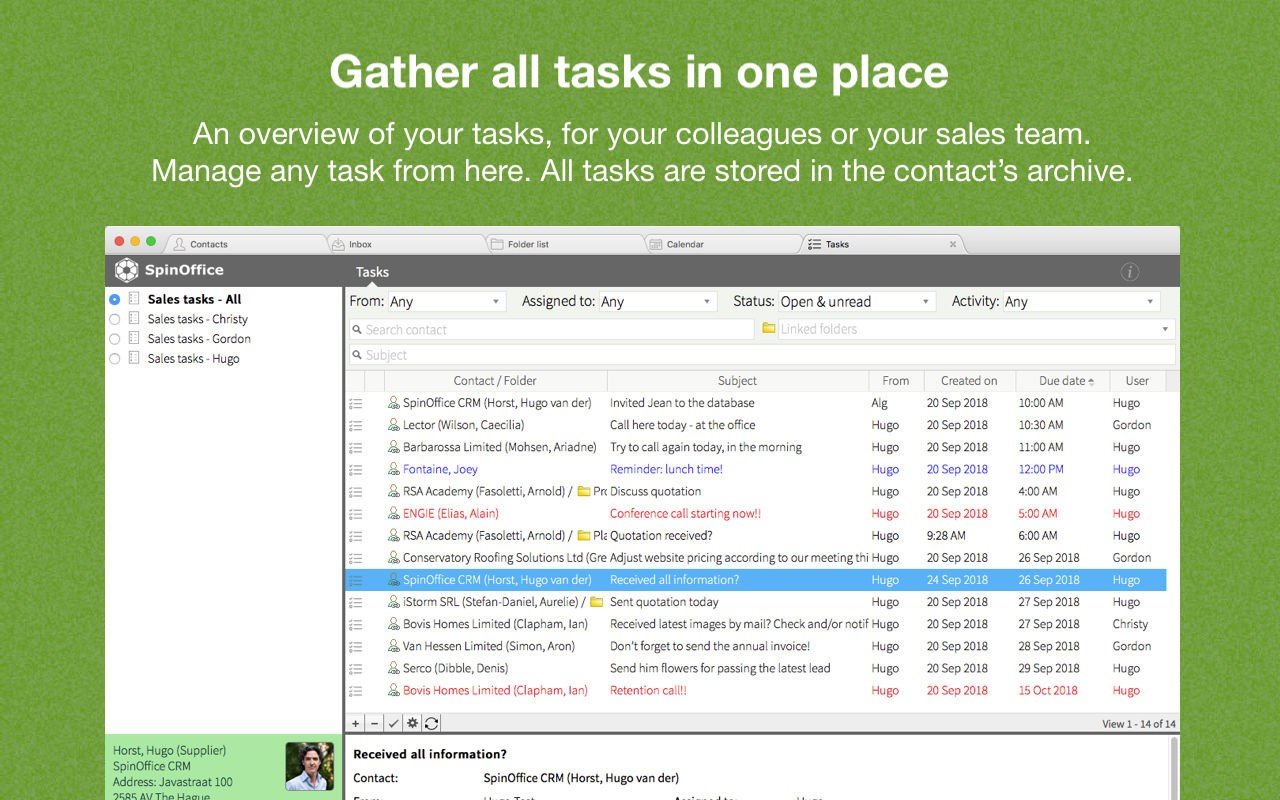The width and height of the screenshot is (1280, 800).
Task: Click Hugo Horst contact photo thumbnail
Action: tap(309, 766)
